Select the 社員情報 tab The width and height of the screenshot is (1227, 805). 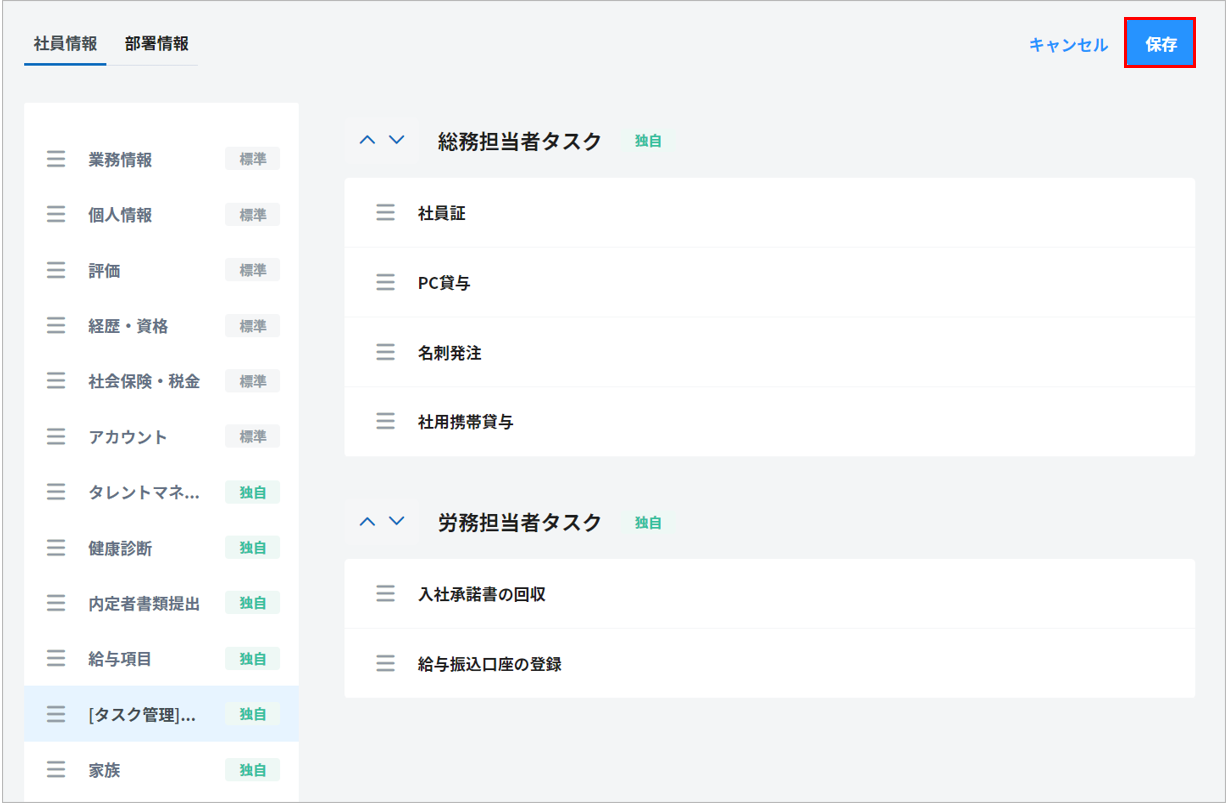tap(65, 44)
